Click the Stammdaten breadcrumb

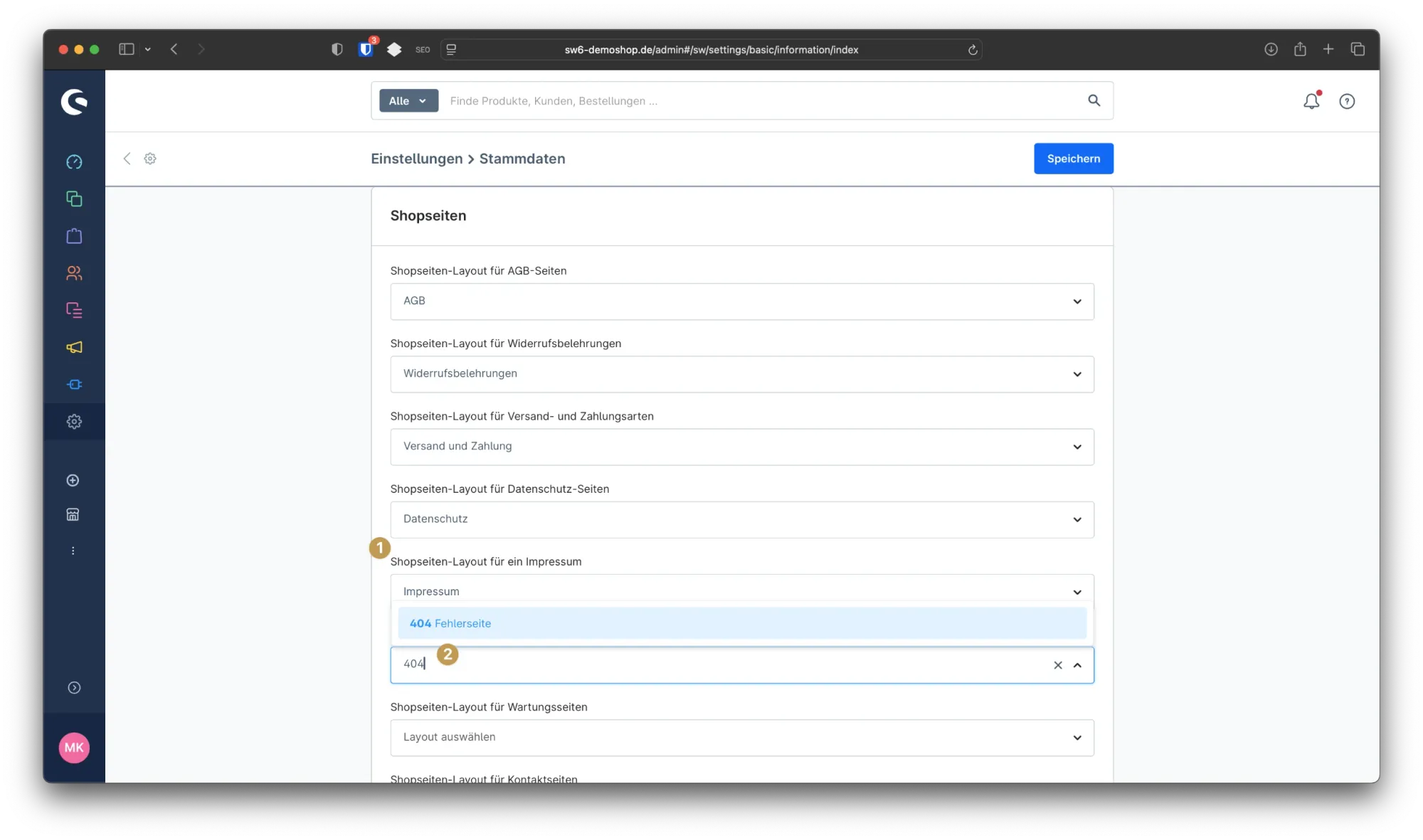[x=522, y=159]
